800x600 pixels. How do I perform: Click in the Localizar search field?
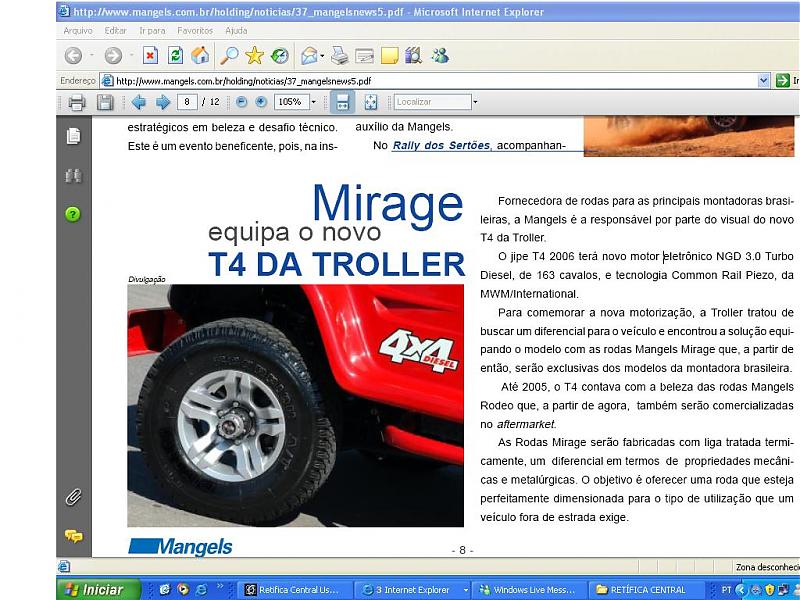click(432, 102)
